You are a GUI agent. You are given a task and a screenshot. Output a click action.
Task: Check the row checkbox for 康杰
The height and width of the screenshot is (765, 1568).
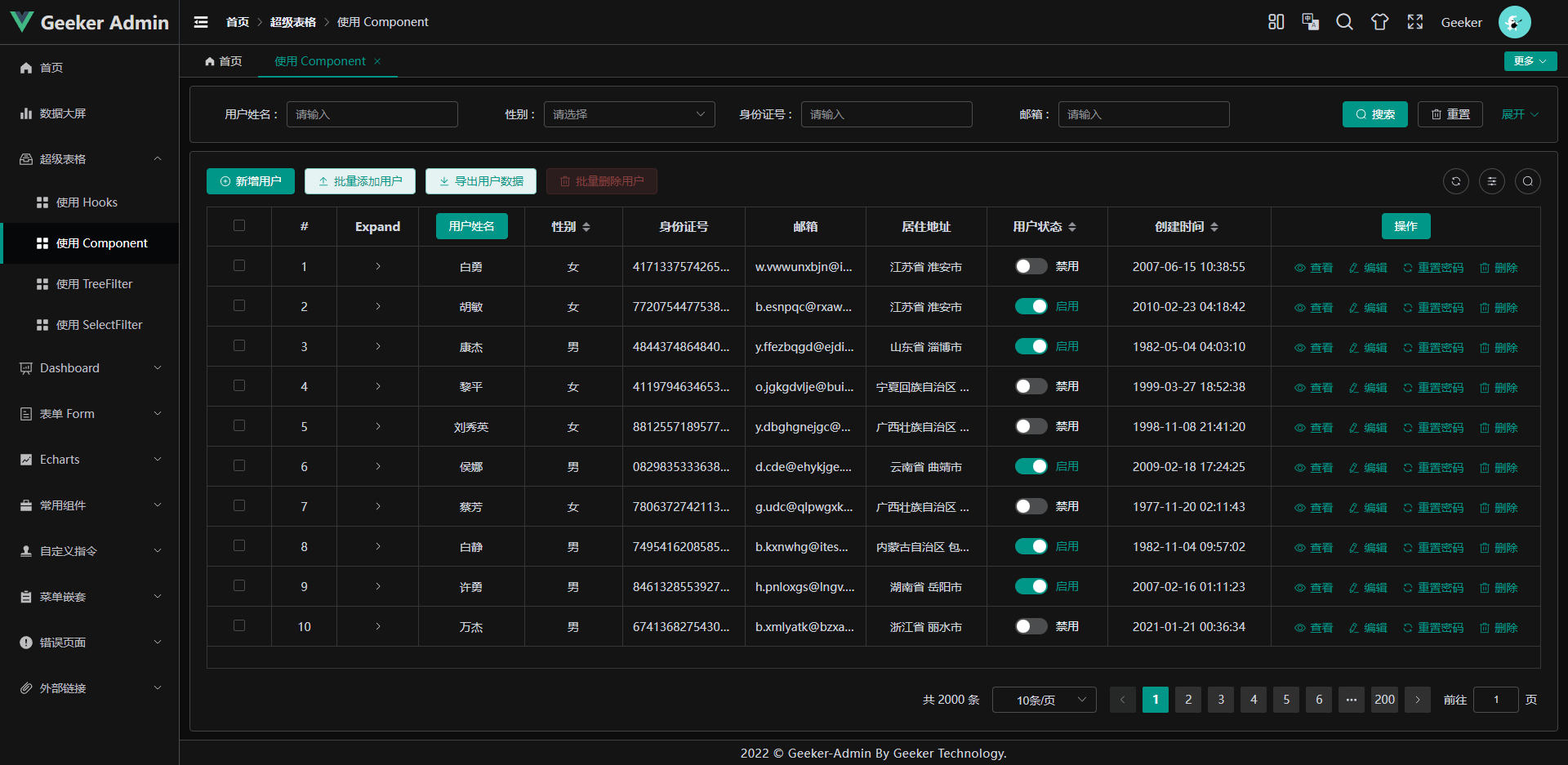click(239, 345)
